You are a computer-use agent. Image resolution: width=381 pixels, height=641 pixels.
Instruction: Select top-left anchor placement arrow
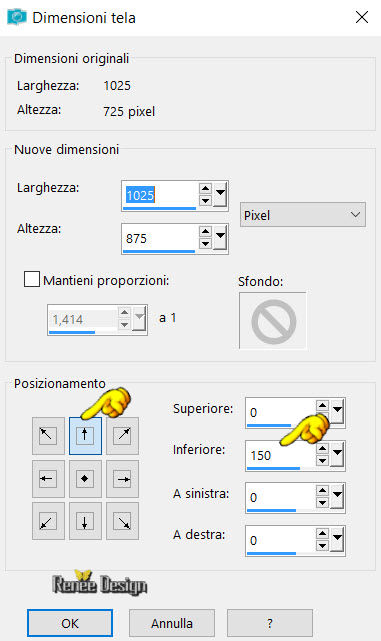(48, 435)
